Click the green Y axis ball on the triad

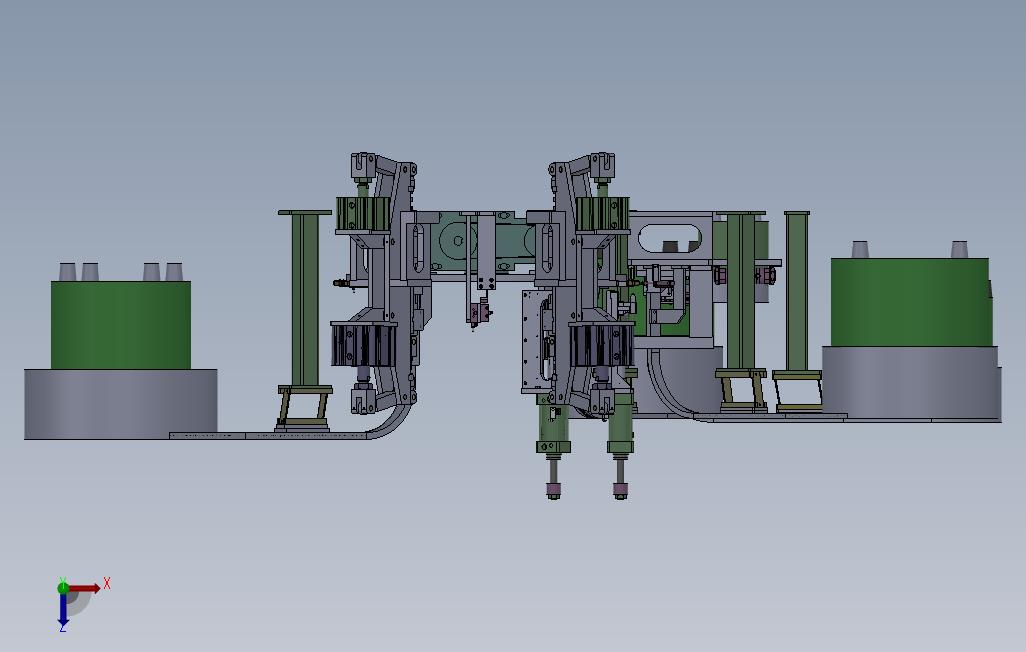(x=63, y=588)
